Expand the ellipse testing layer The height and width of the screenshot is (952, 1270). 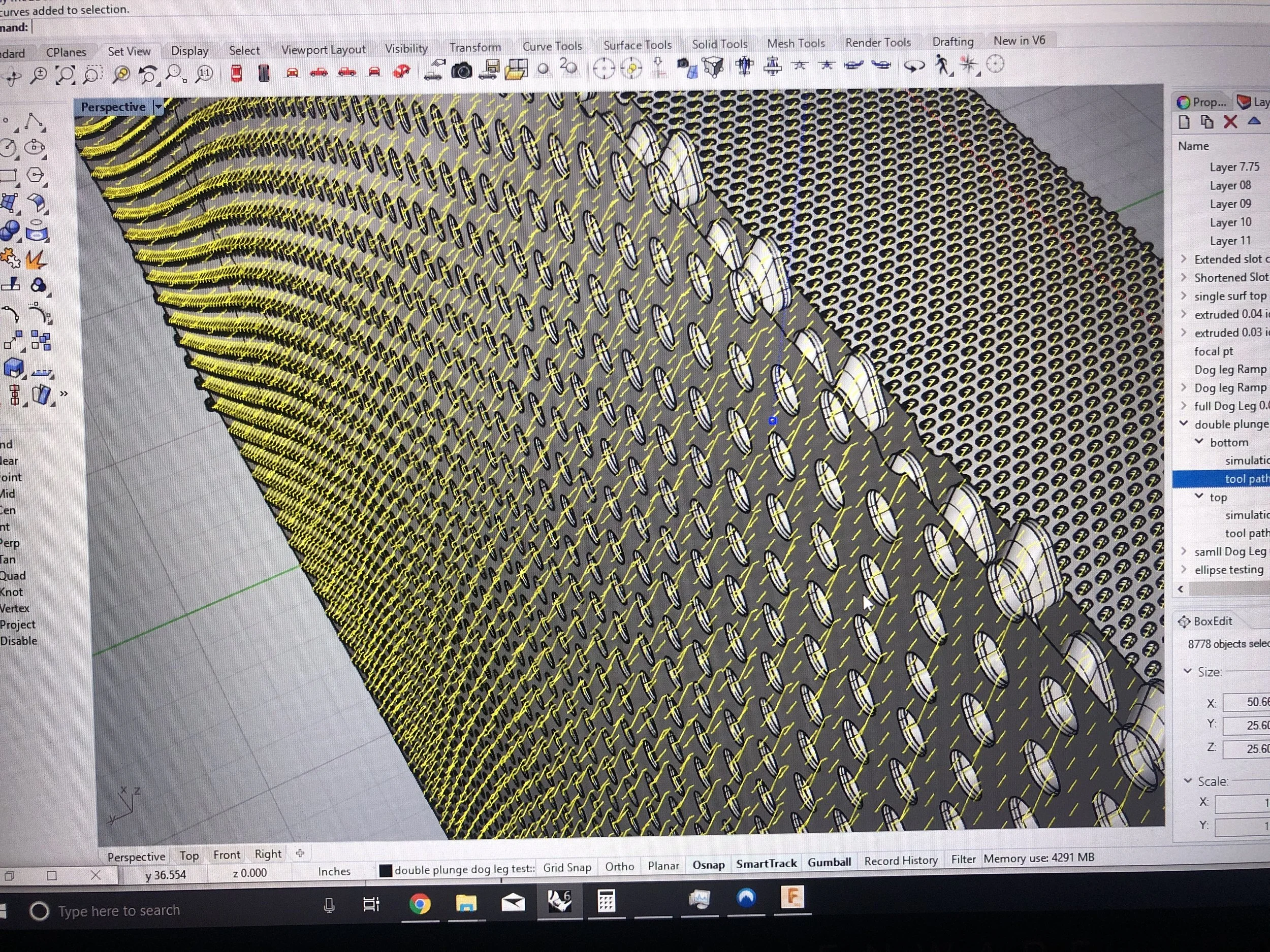(x=1184, y=569)
